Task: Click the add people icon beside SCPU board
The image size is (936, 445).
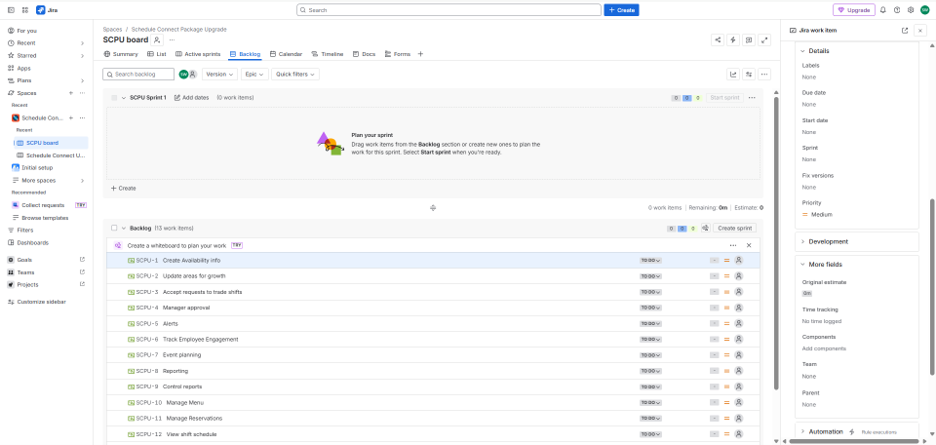Action: (156, 40)
